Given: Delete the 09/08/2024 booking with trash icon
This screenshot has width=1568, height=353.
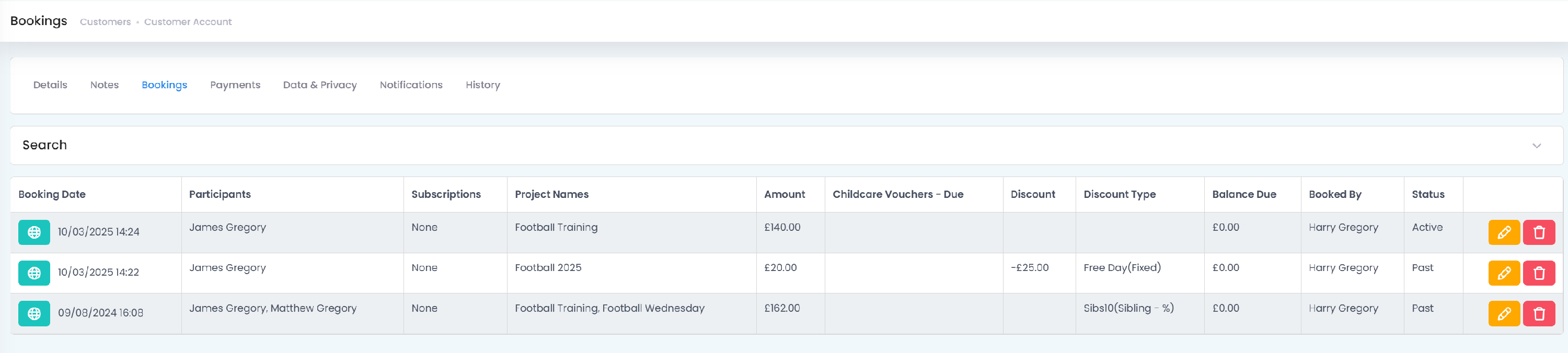Looking at the screenshot, I should [1539, 313].
